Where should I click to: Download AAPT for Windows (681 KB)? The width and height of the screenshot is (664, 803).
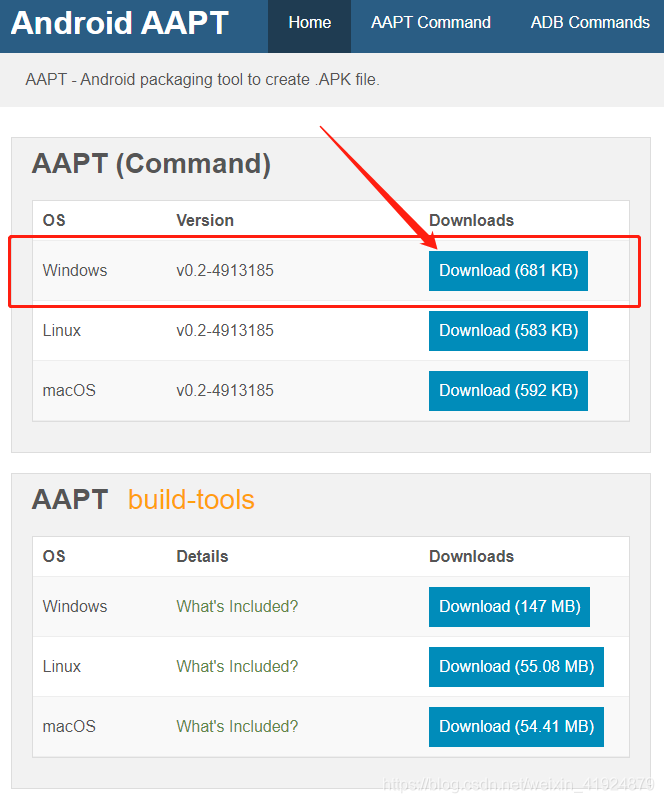coord(508,270)
